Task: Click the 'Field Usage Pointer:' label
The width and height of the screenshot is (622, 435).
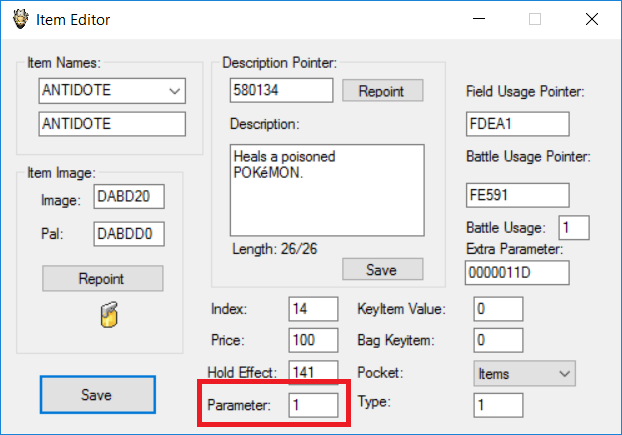Action: click(525, 92)
